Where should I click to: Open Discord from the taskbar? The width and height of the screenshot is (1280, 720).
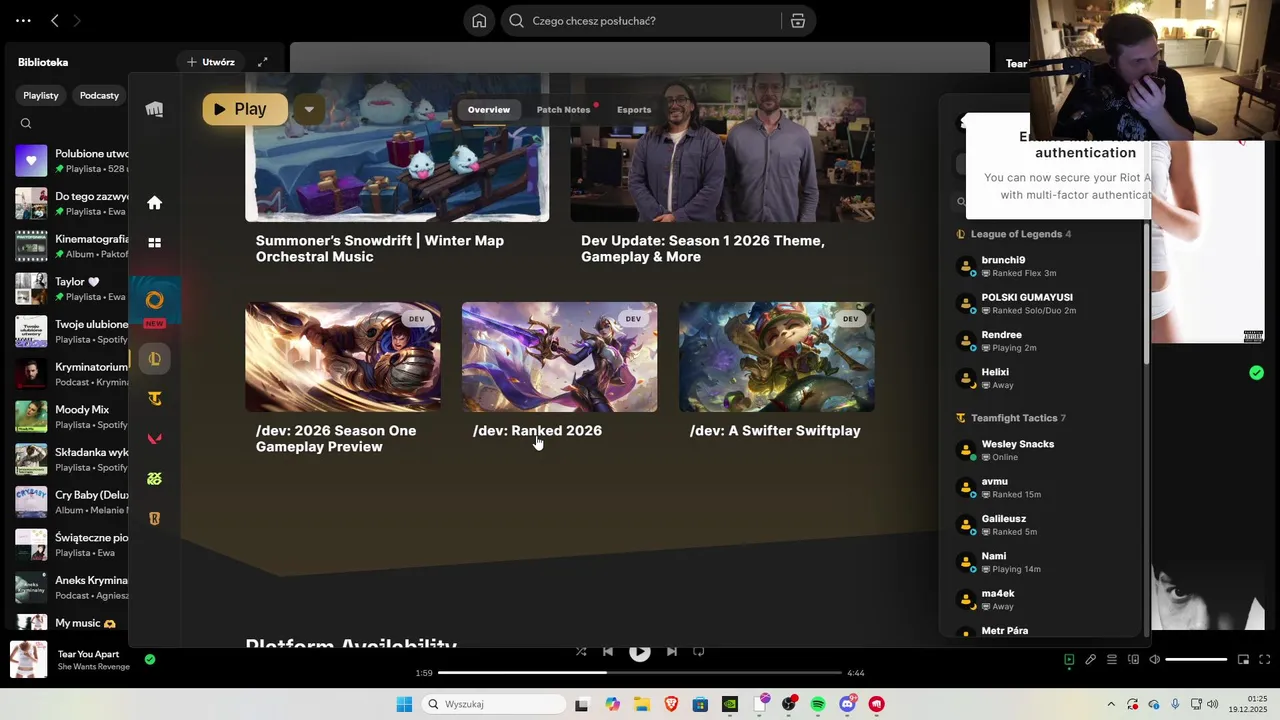click(x=848, y=704)
